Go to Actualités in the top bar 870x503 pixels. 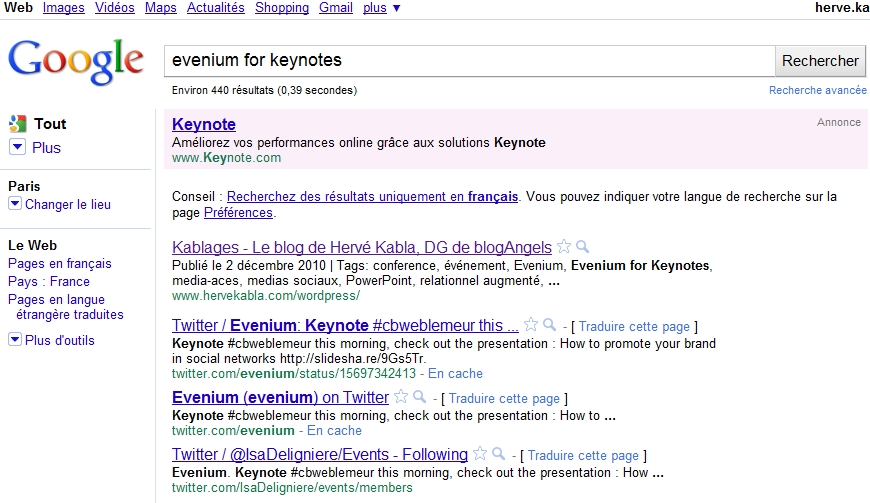(216, 8)
